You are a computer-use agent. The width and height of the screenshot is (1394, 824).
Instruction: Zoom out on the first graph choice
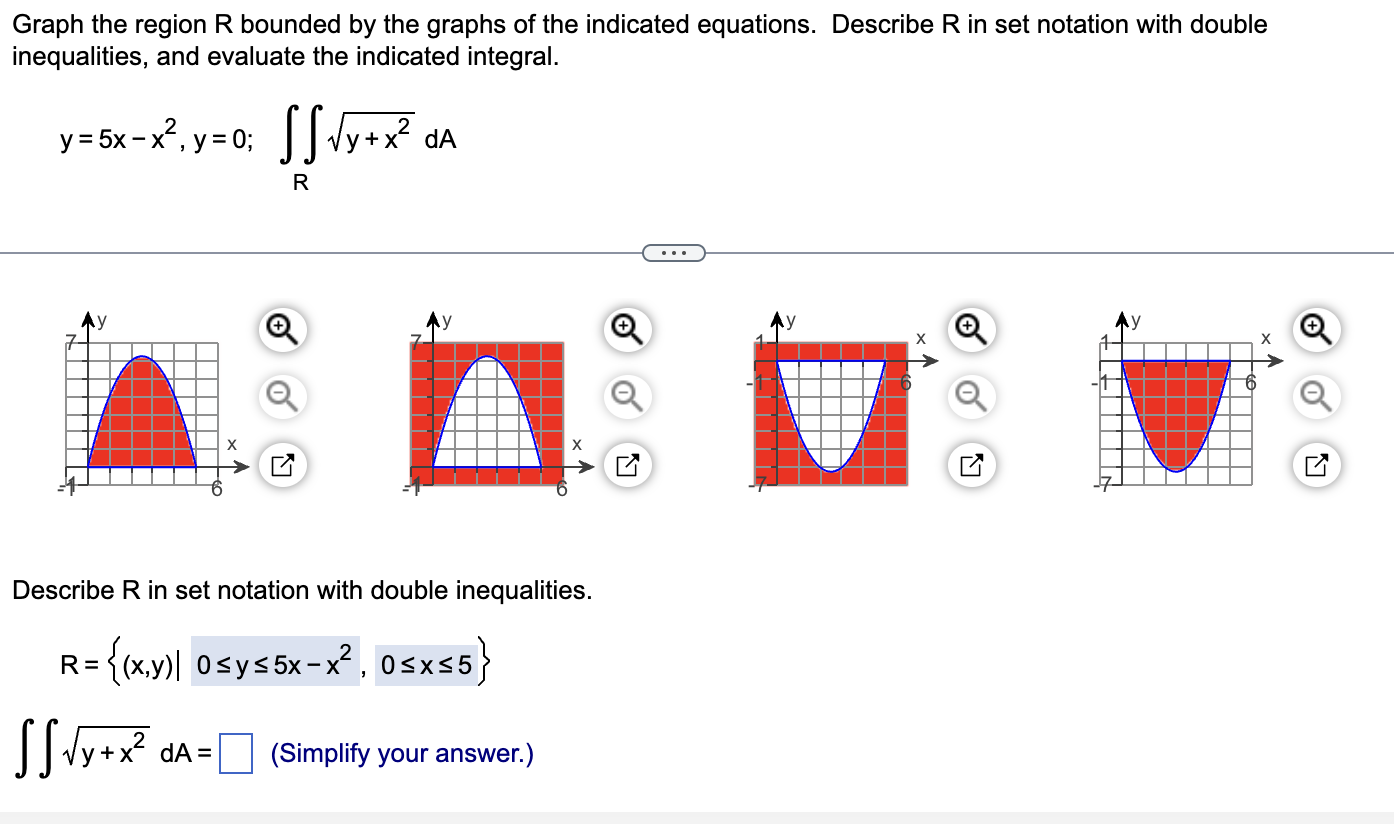tap(280, 396)
